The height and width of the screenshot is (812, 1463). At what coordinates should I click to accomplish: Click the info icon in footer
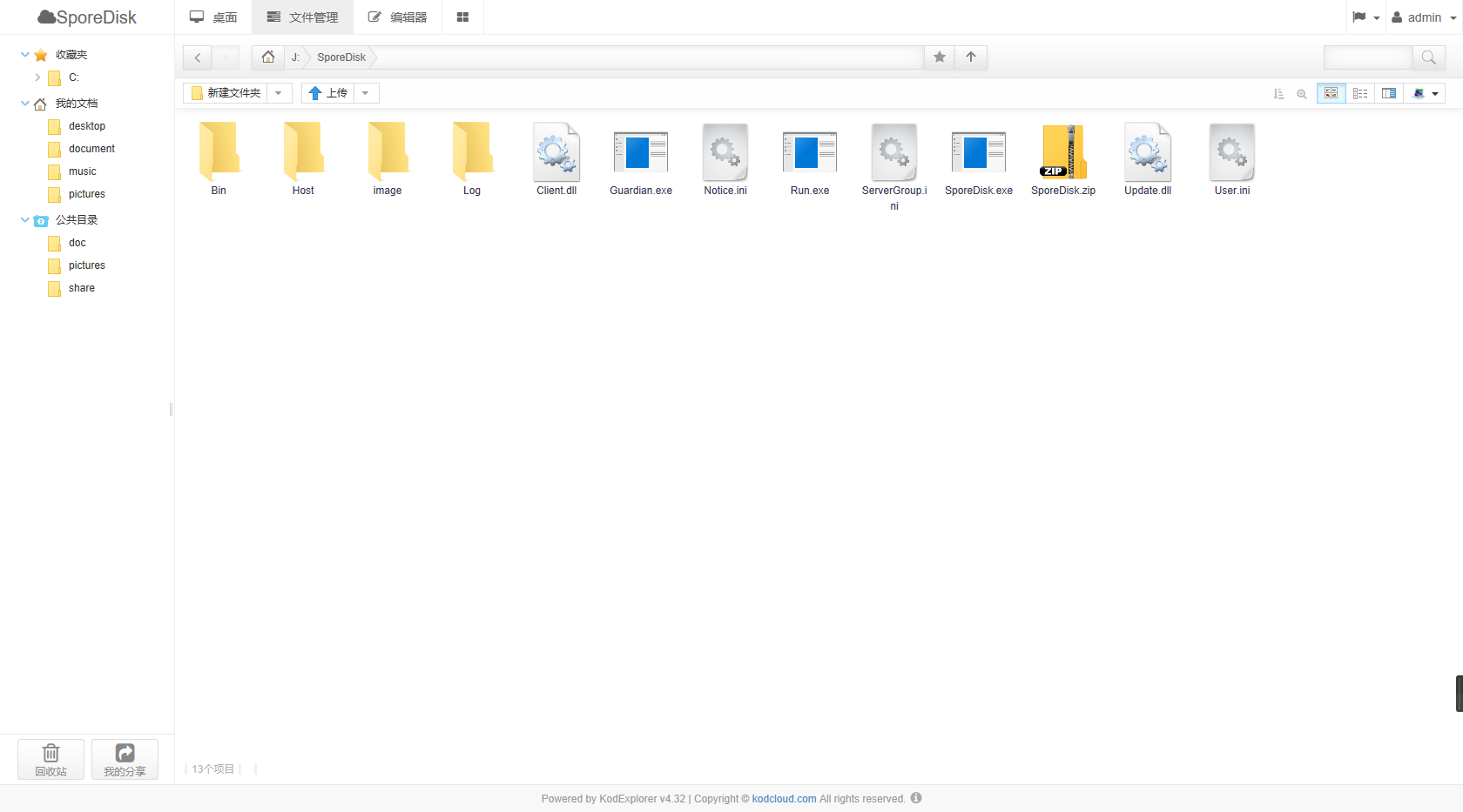point(916,798)
